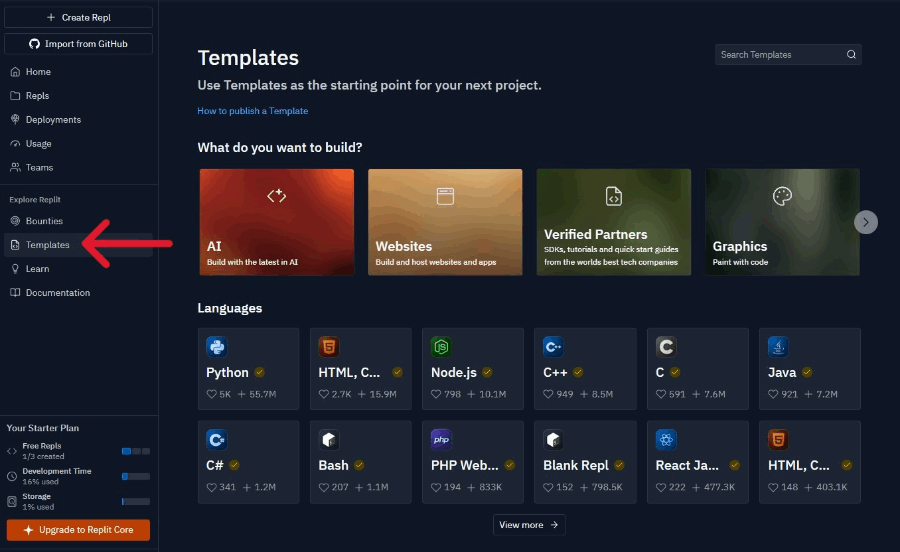Click the Development Time usage bar
Screen dimensions: 900x552
click(x=135, y=476)
